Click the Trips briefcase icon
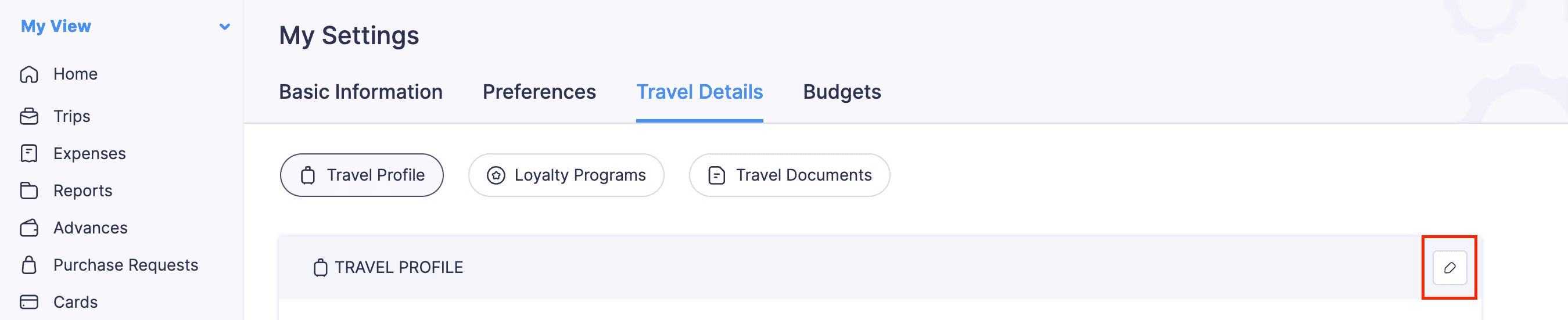The width and height of the screenshot is (1568, 320). point(28,116)
